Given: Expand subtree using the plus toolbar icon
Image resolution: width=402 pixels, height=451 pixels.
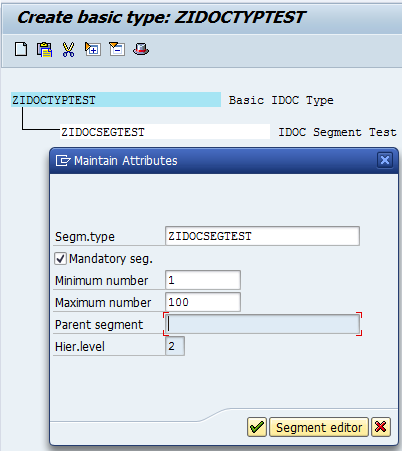Looking at the screenshot, I should coord(93,49).
